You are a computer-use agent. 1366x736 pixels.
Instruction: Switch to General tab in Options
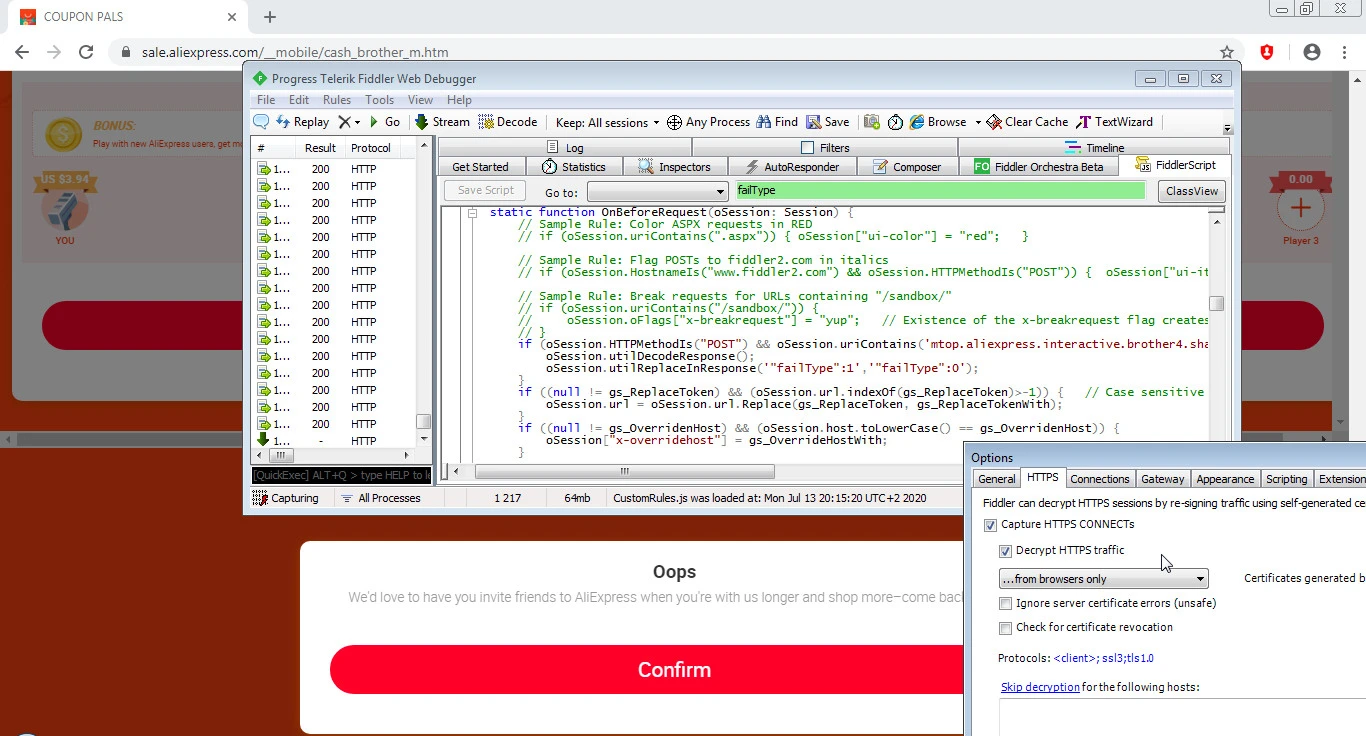tap(996, 479)
